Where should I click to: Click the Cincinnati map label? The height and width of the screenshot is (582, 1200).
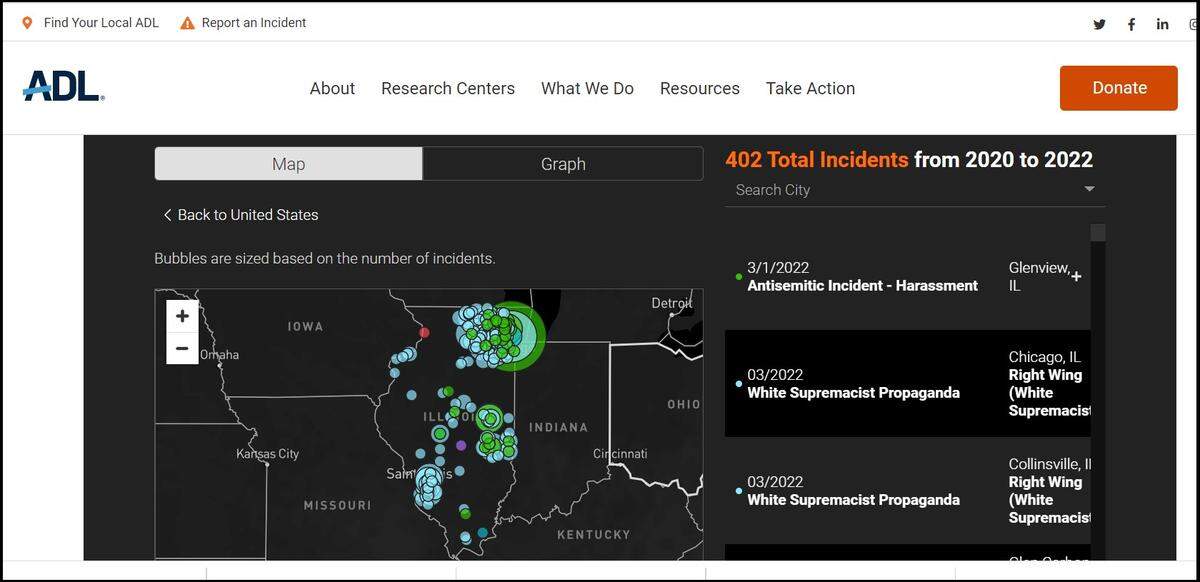pos(620,454)
